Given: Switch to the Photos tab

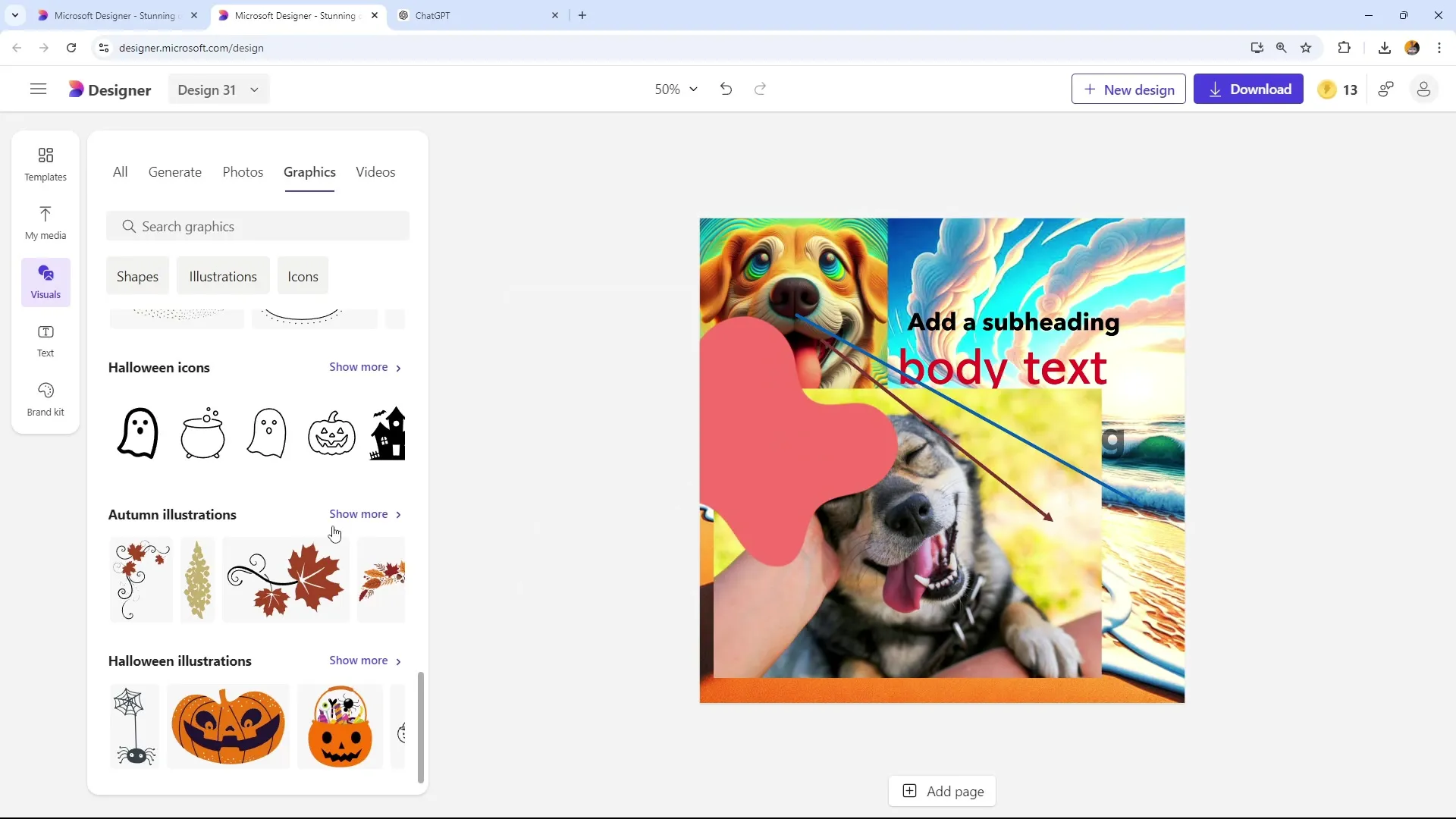Looking at the screenshot, I should [242, 171].
